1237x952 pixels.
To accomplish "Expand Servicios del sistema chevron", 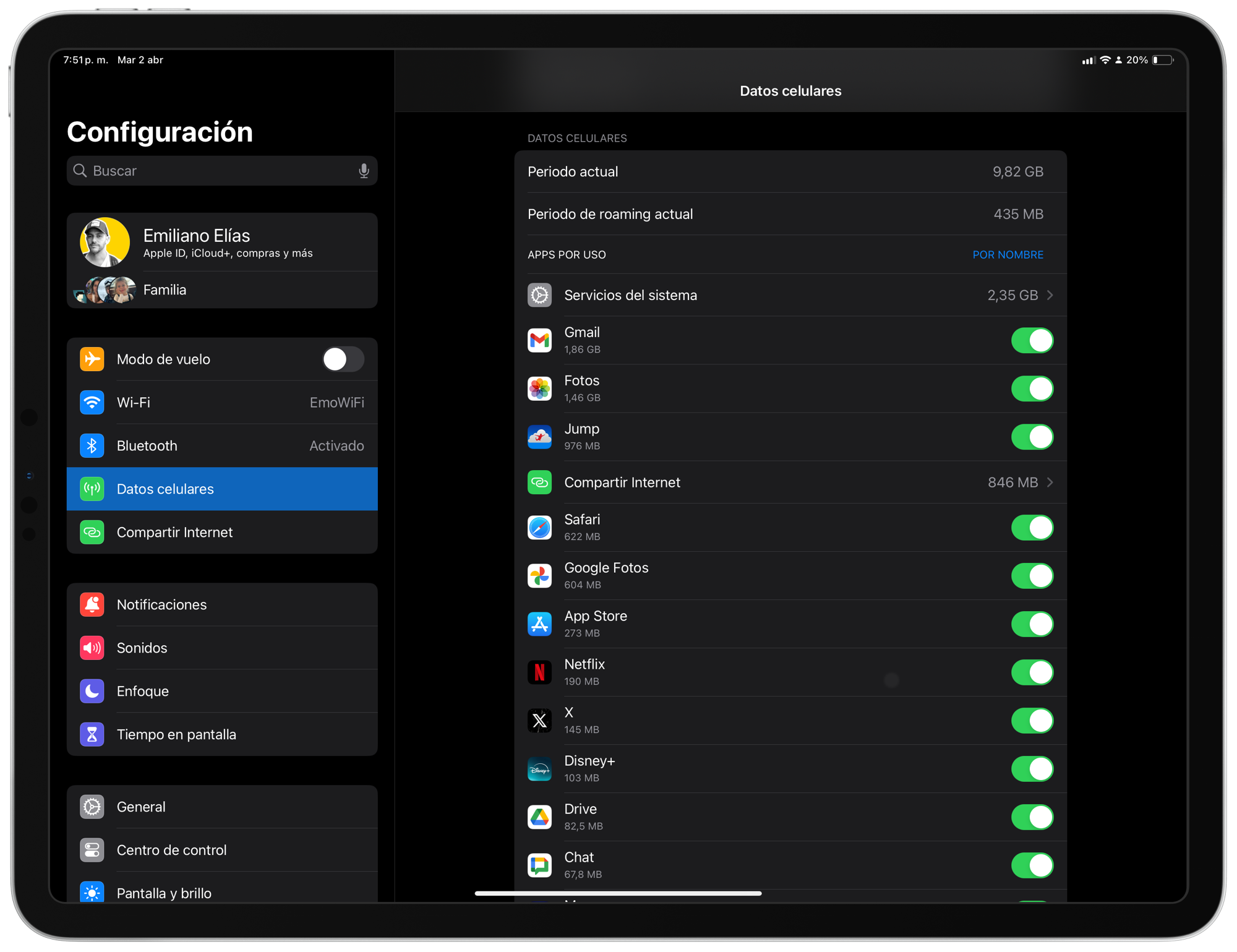I will pos(1050,295).
